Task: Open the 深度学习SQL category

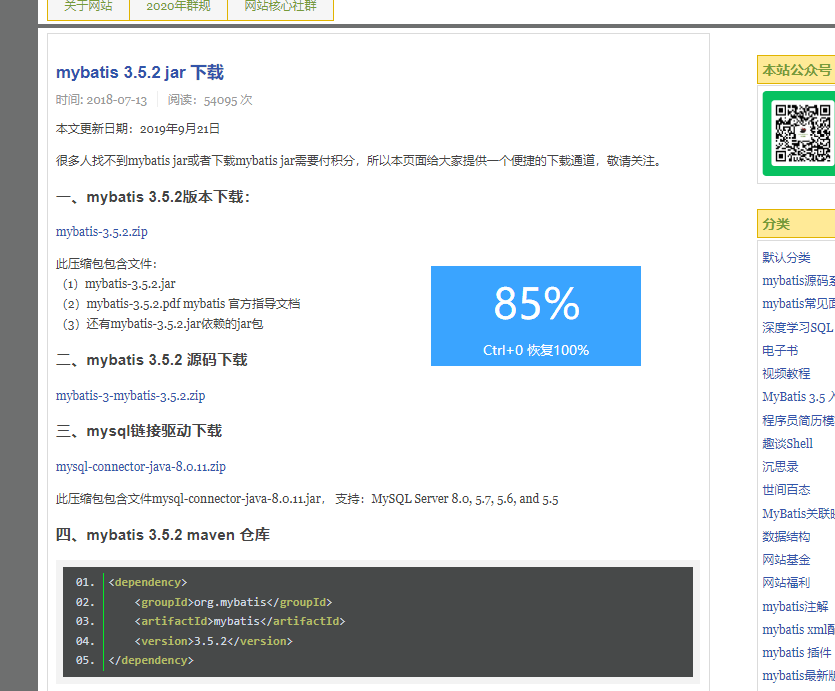Action: [x=797, y=327]
